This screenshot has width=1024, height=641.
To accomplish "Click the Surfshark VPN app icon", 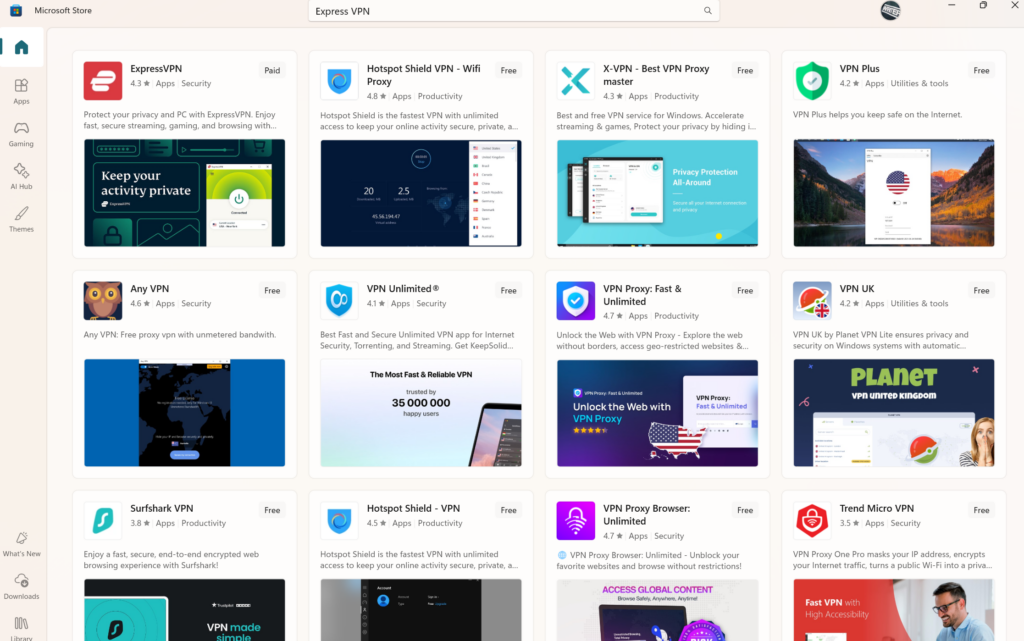I will click(x=103, y=520).
